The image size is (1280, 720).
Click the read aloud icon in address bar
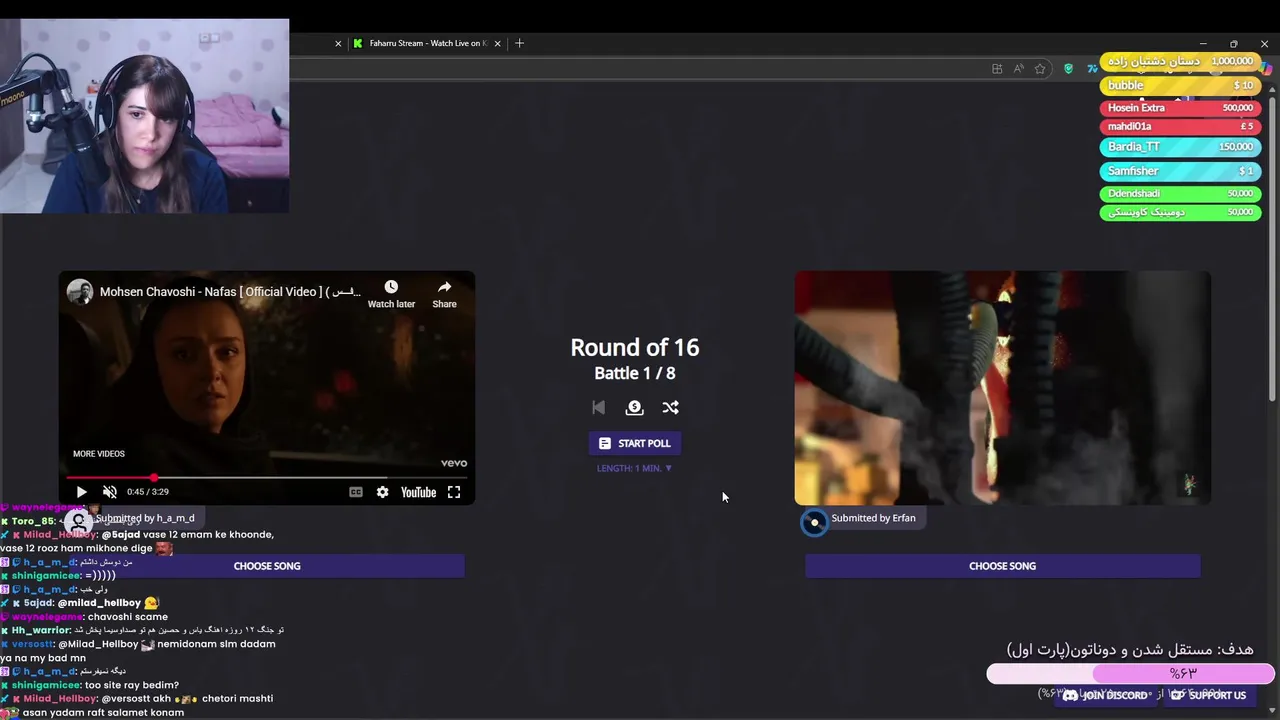(1018, 68)
